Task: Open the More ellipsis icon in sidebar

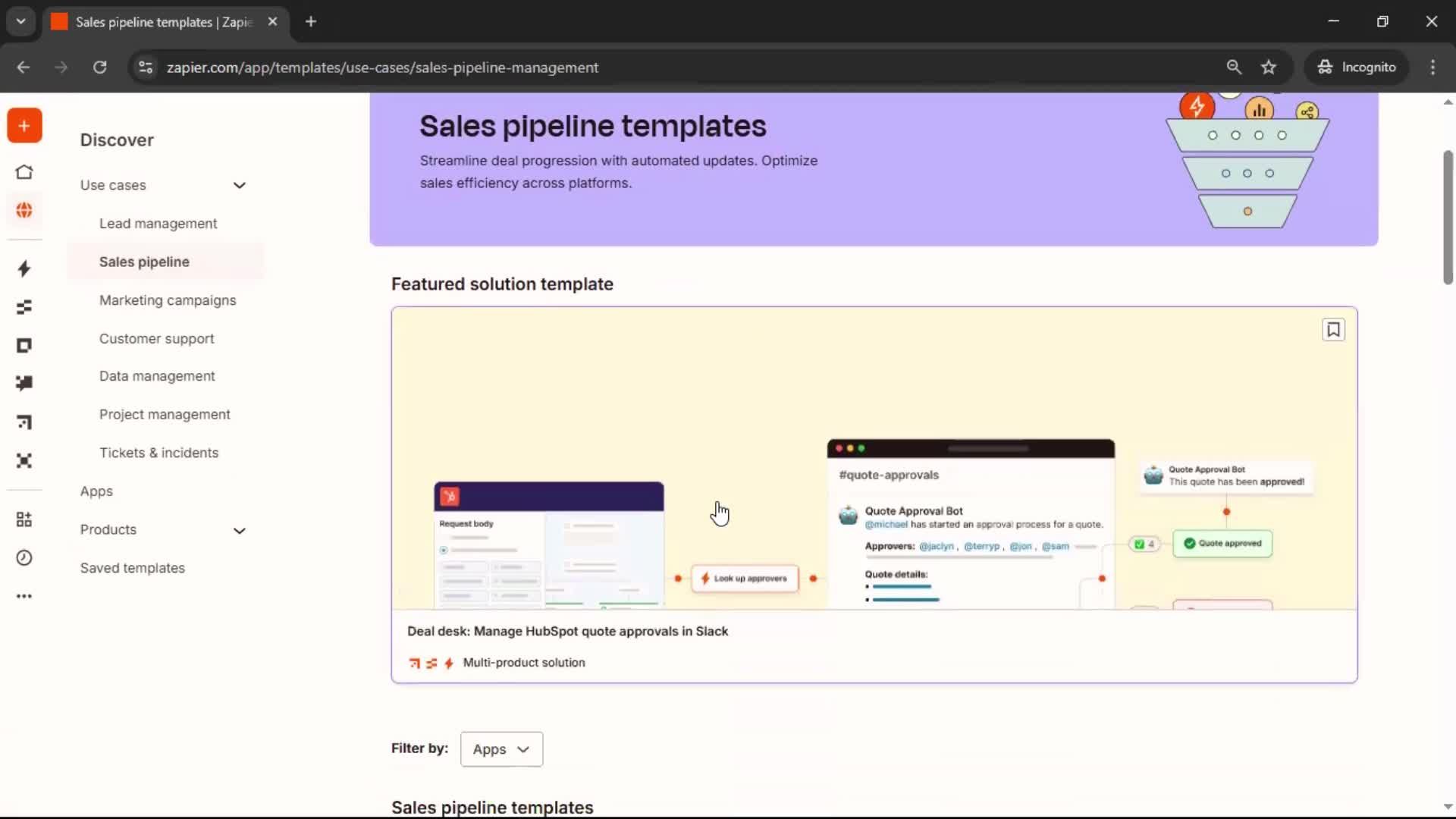Action: pyautogui.click(x=24, y=597)
